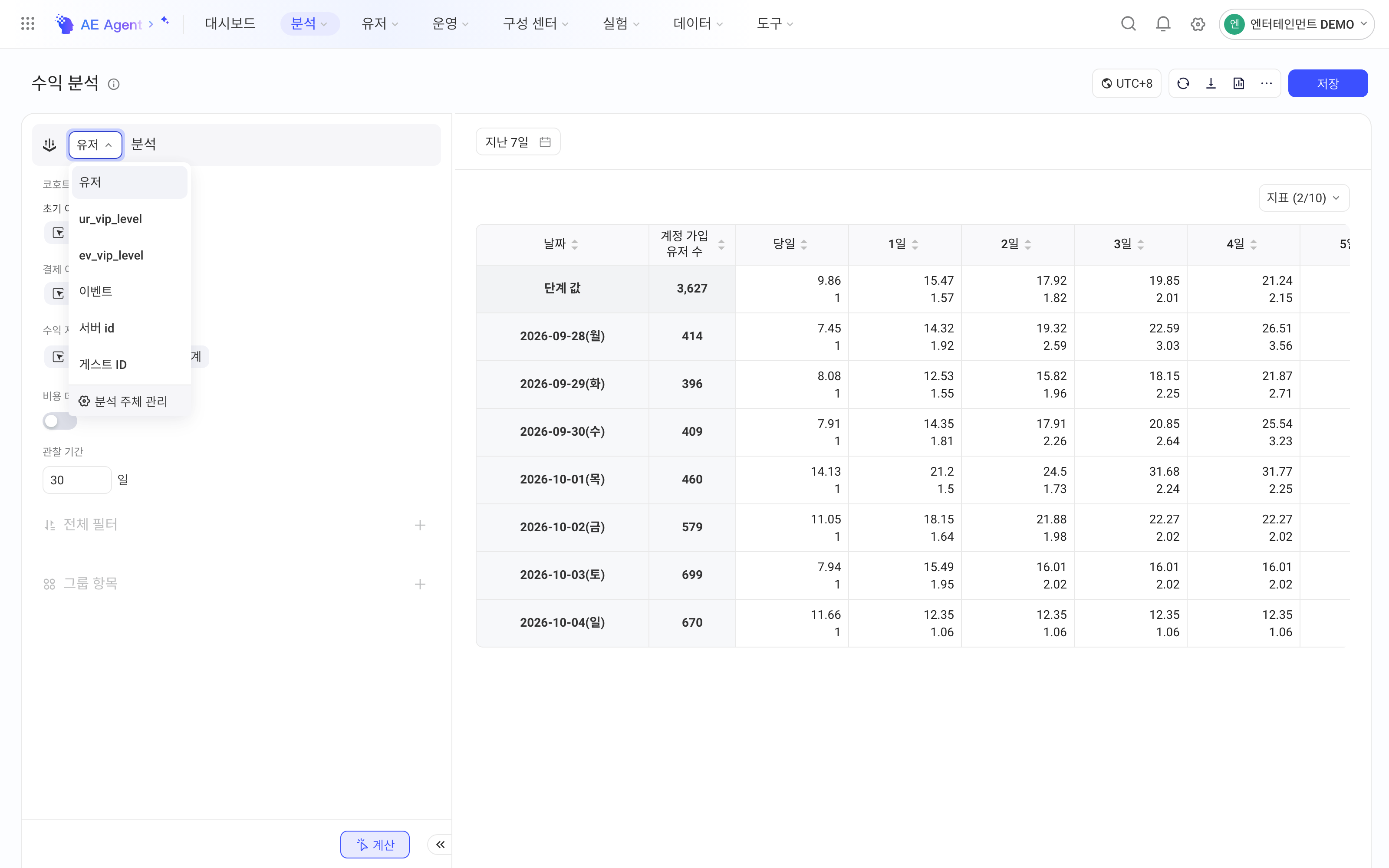Open the more options ellipsis menu
The image size is (1389, 868).
(1266, 84)
